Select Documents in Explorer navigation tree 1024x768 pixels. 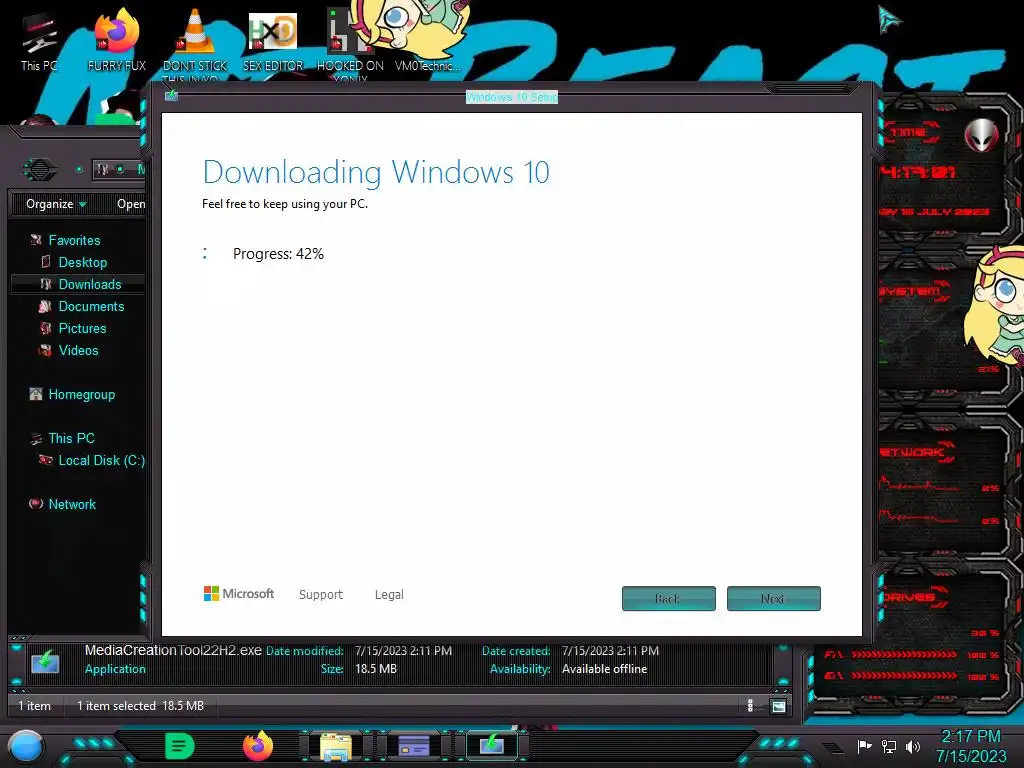click(91, 306)
